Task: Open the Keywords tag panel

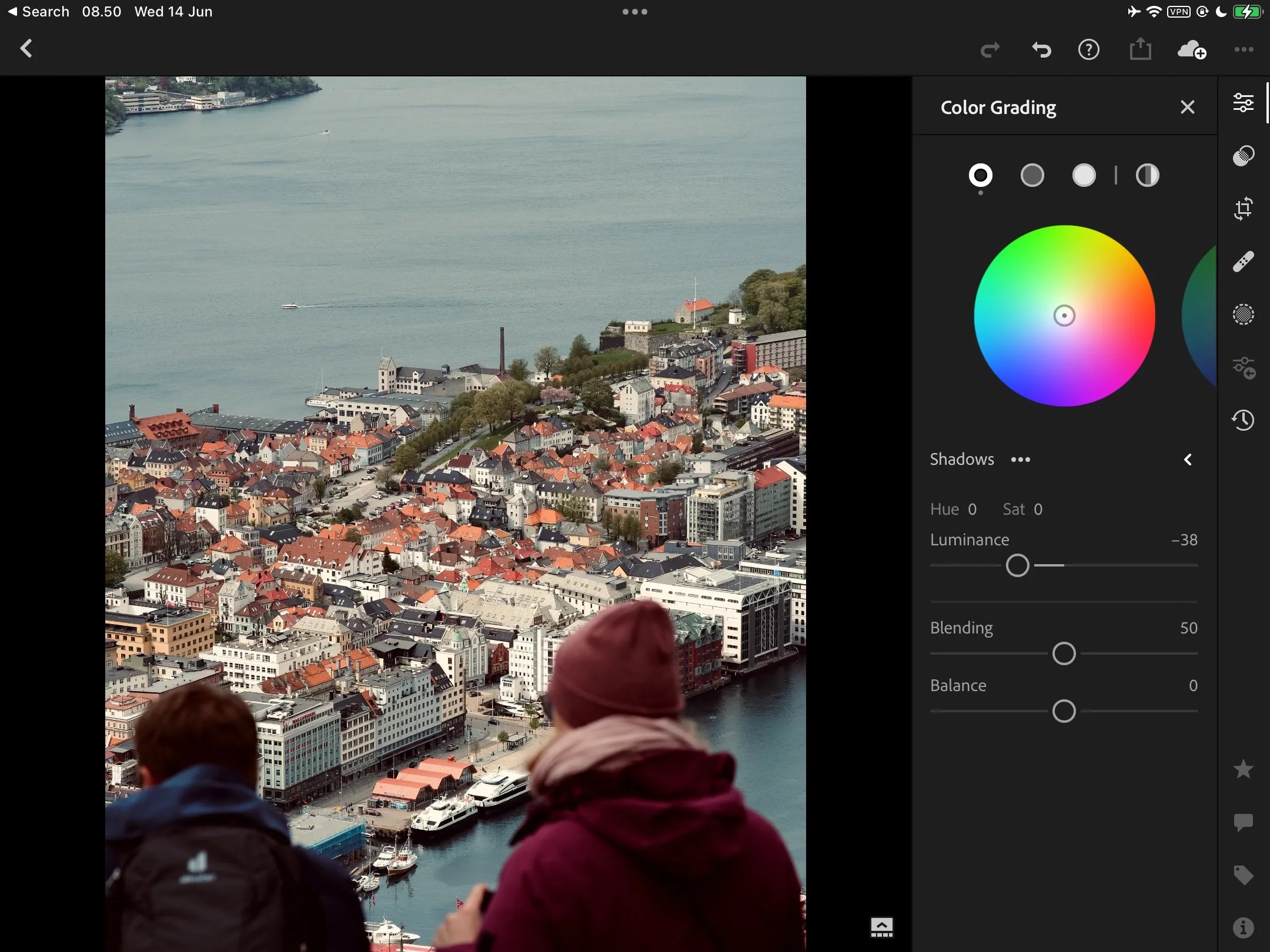Action: click(x=1244, y=875)
